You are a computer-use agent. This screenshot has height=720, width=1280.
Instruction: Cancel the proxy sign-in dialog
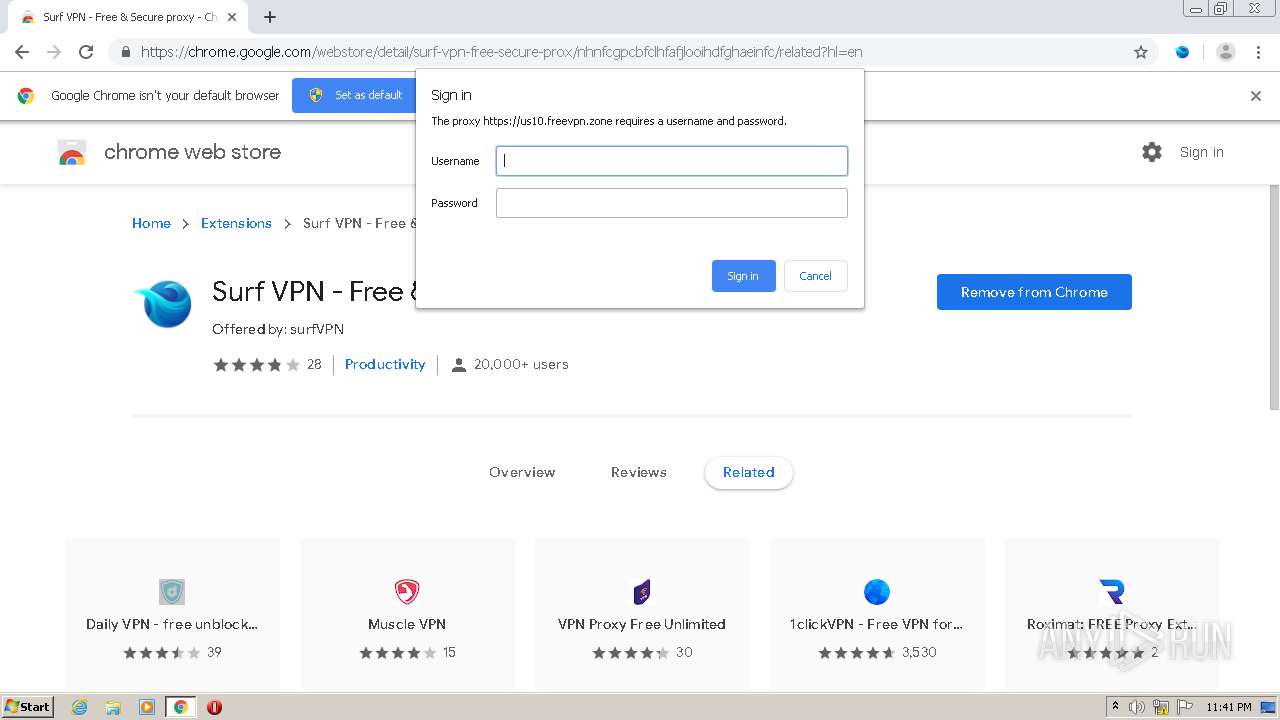click(x=815, y=276)
